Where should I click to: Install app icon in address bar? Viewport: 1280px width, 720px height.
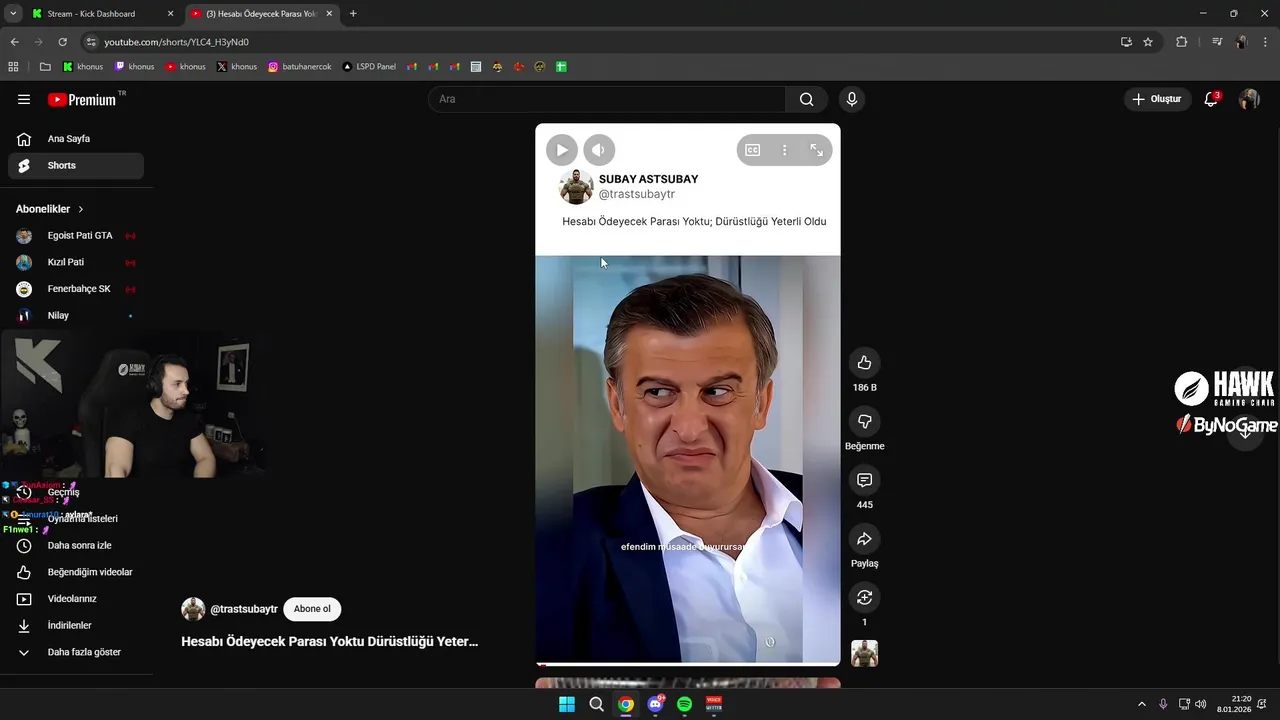[1126, 42]
